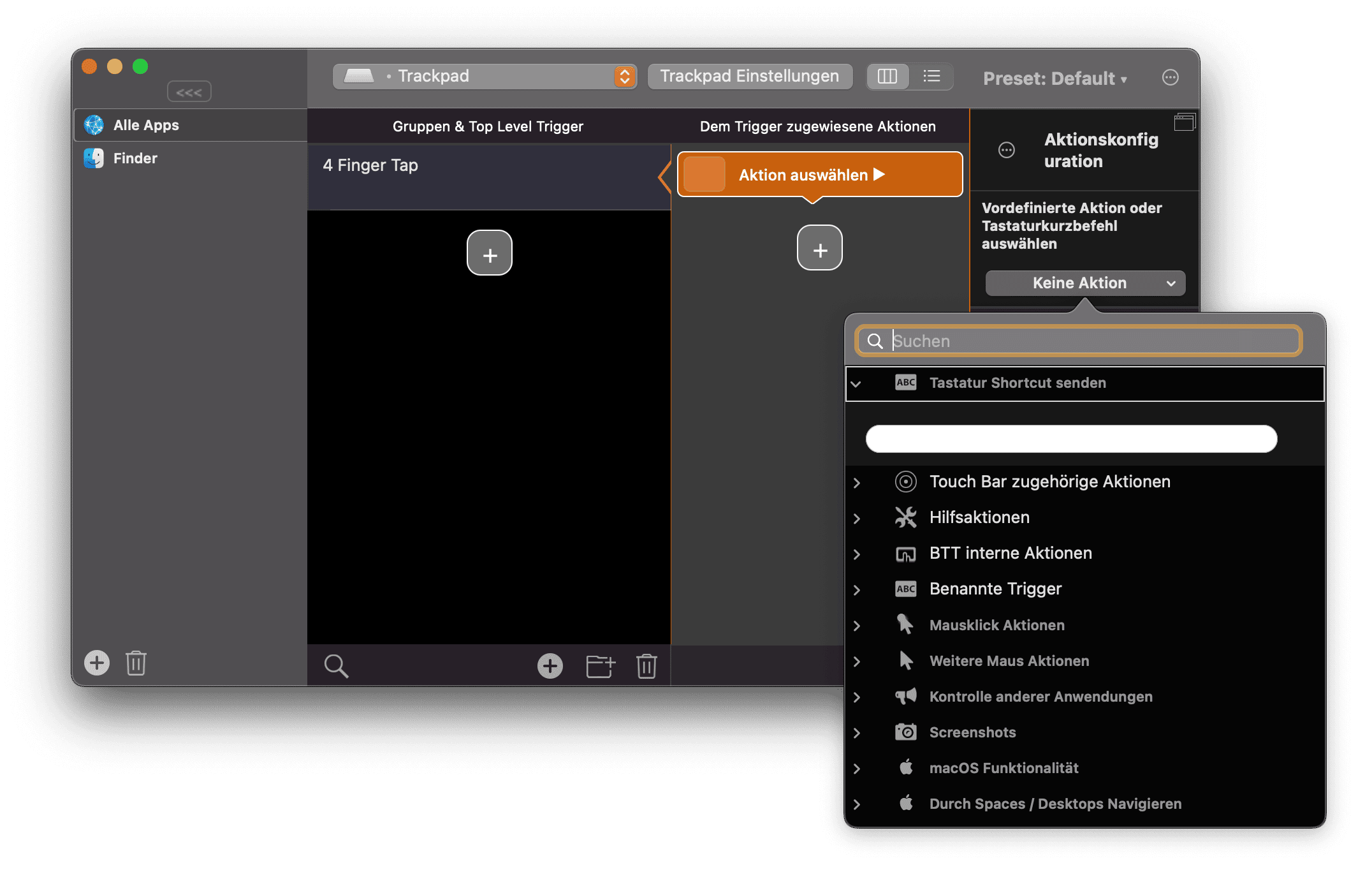
Task: Expand Touch Bar zugehörige Aktionen chevron
Action: (857, 483)
